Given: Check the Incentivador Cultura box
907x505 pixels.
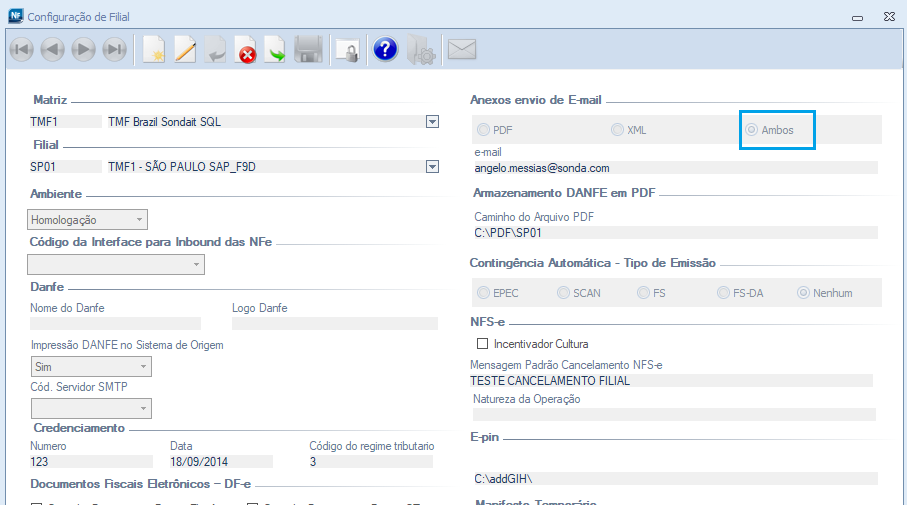Looking at the screenshot, I should tap(482, 344).
